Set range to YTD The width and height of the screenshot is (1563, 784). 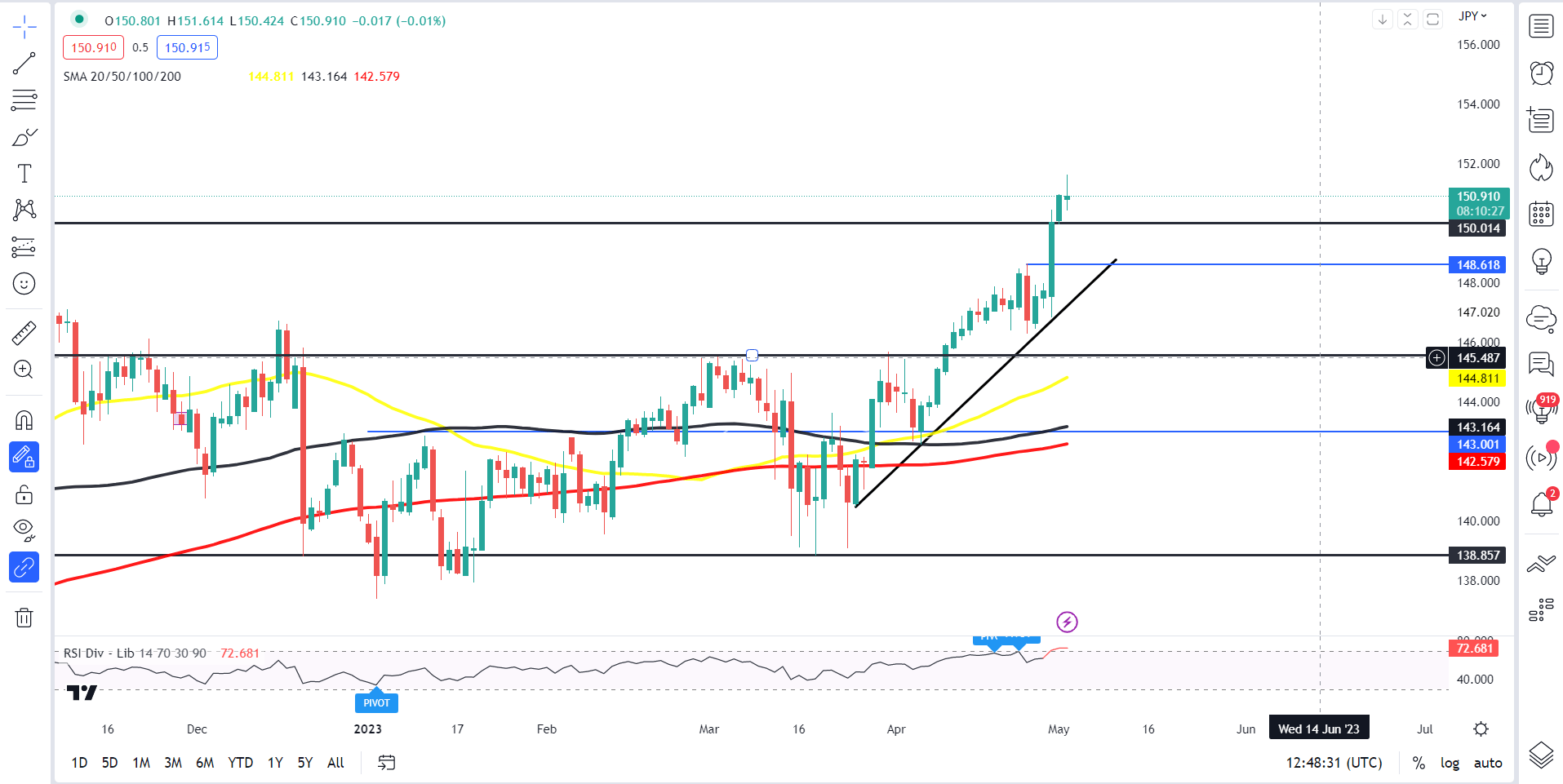[240, 763]
